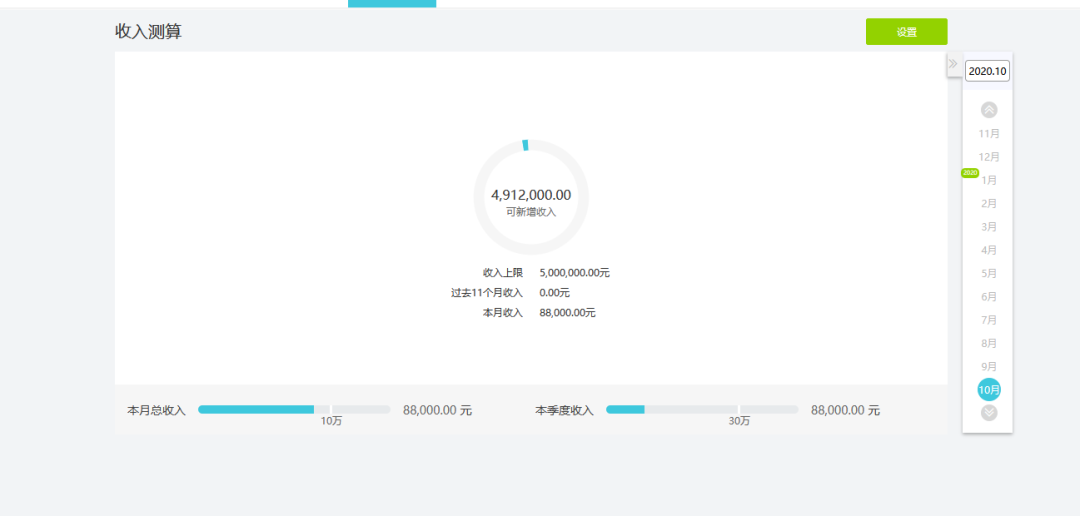The width and height of the screenshot is (1080, 516).
Task: Click the 2020.10 date input field
Action: 988,71
